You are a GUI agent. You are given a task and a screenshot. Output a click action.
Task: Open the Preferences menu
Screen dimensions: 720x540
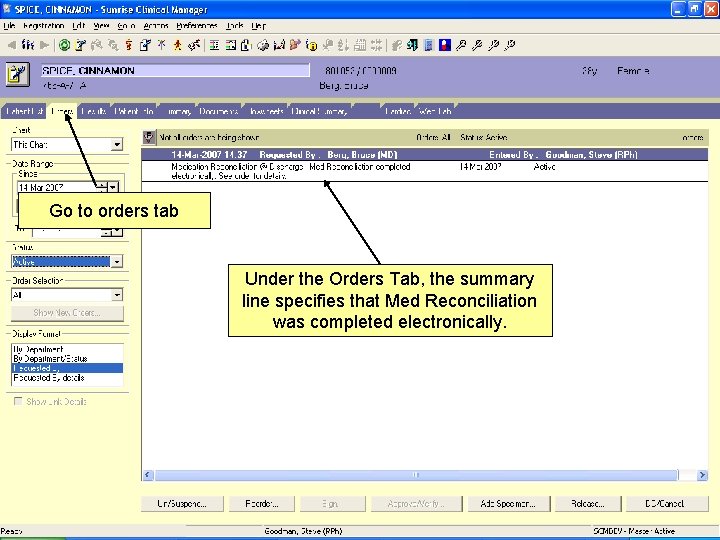(197, 26)
